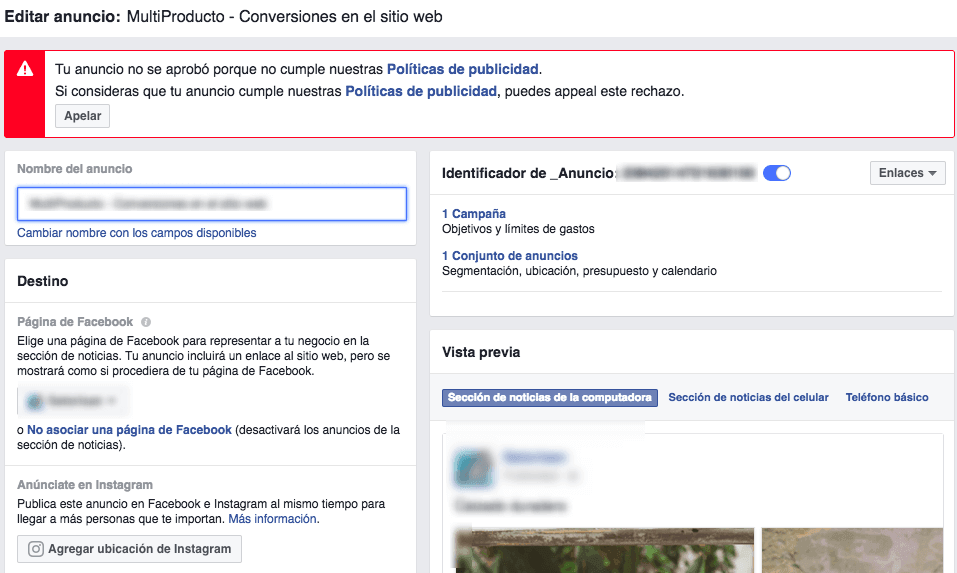Select Sección de noticias de la computadora tab
This screenshot has width=957, height=573.
click(549, 398)
